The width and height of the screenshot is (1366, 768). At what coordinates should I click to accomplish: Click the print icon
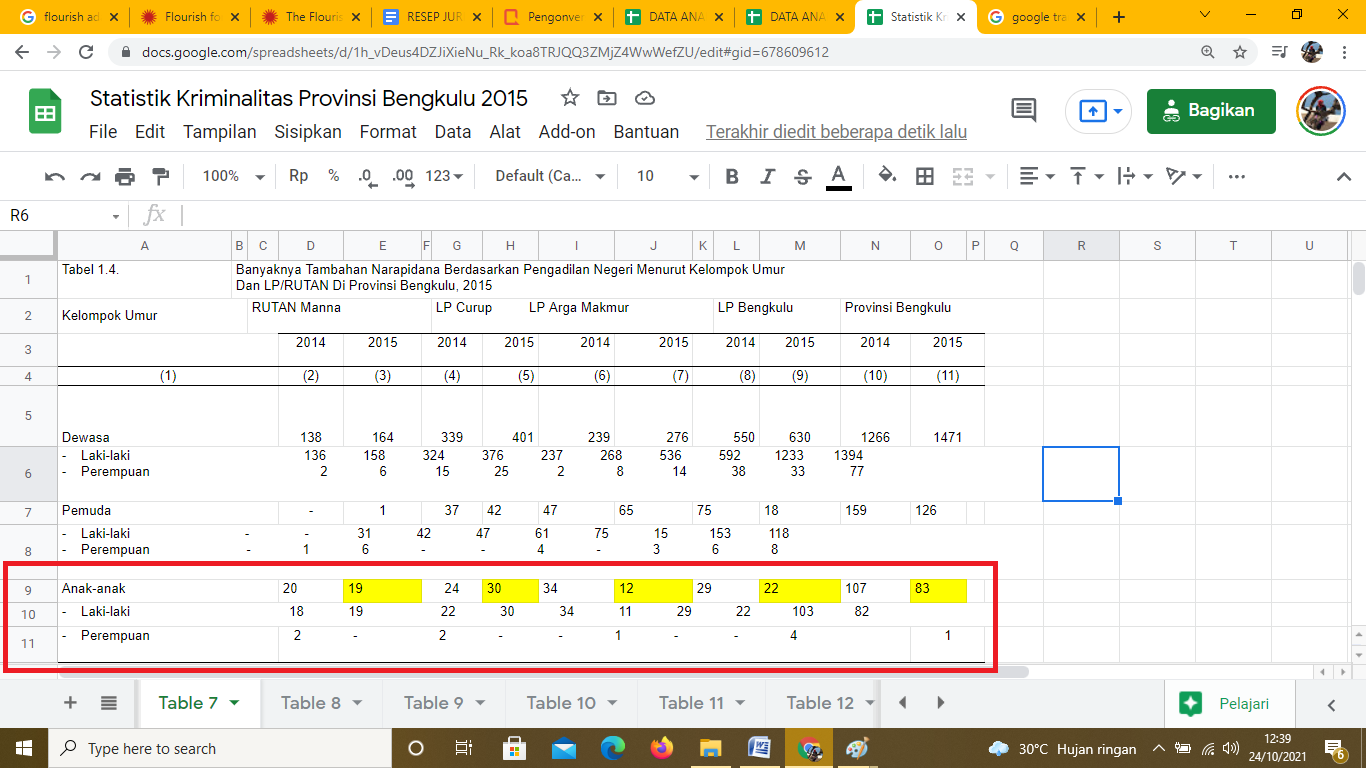pos(125,176)
